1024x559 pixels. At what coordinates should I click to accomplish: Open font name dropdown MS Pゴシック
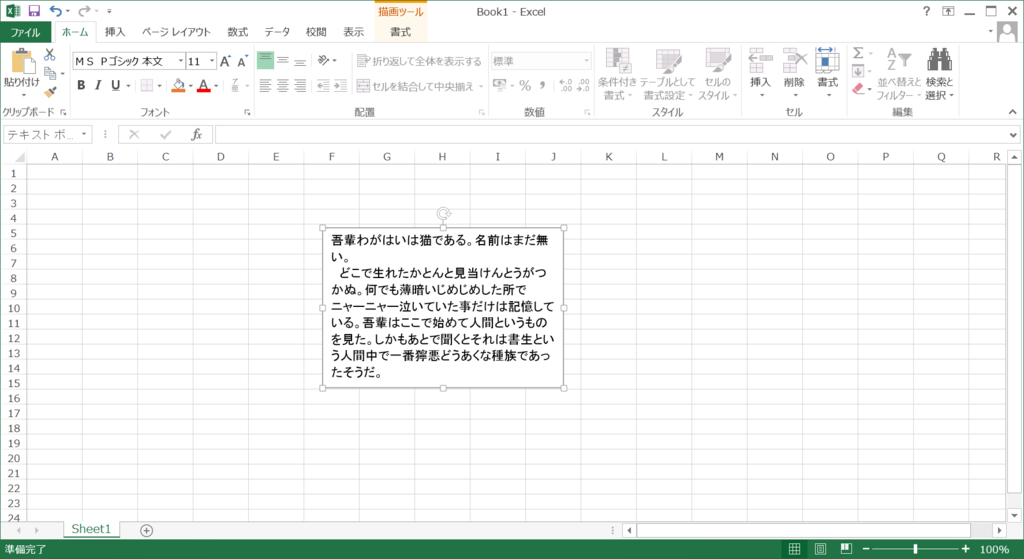[x=181, y=61]
